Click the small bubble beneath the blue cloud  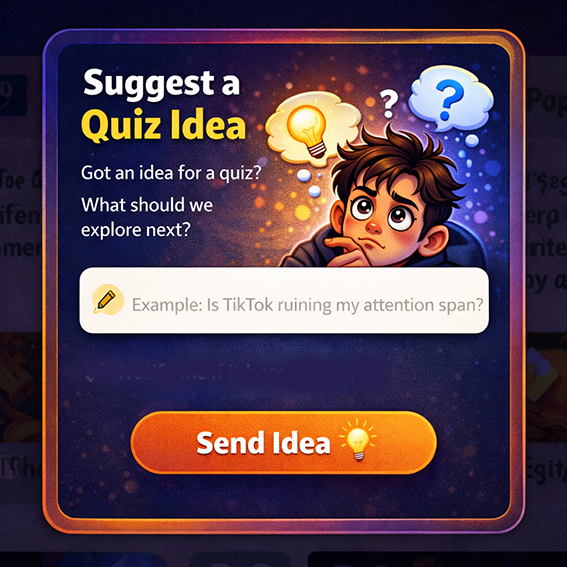[472, 140]
